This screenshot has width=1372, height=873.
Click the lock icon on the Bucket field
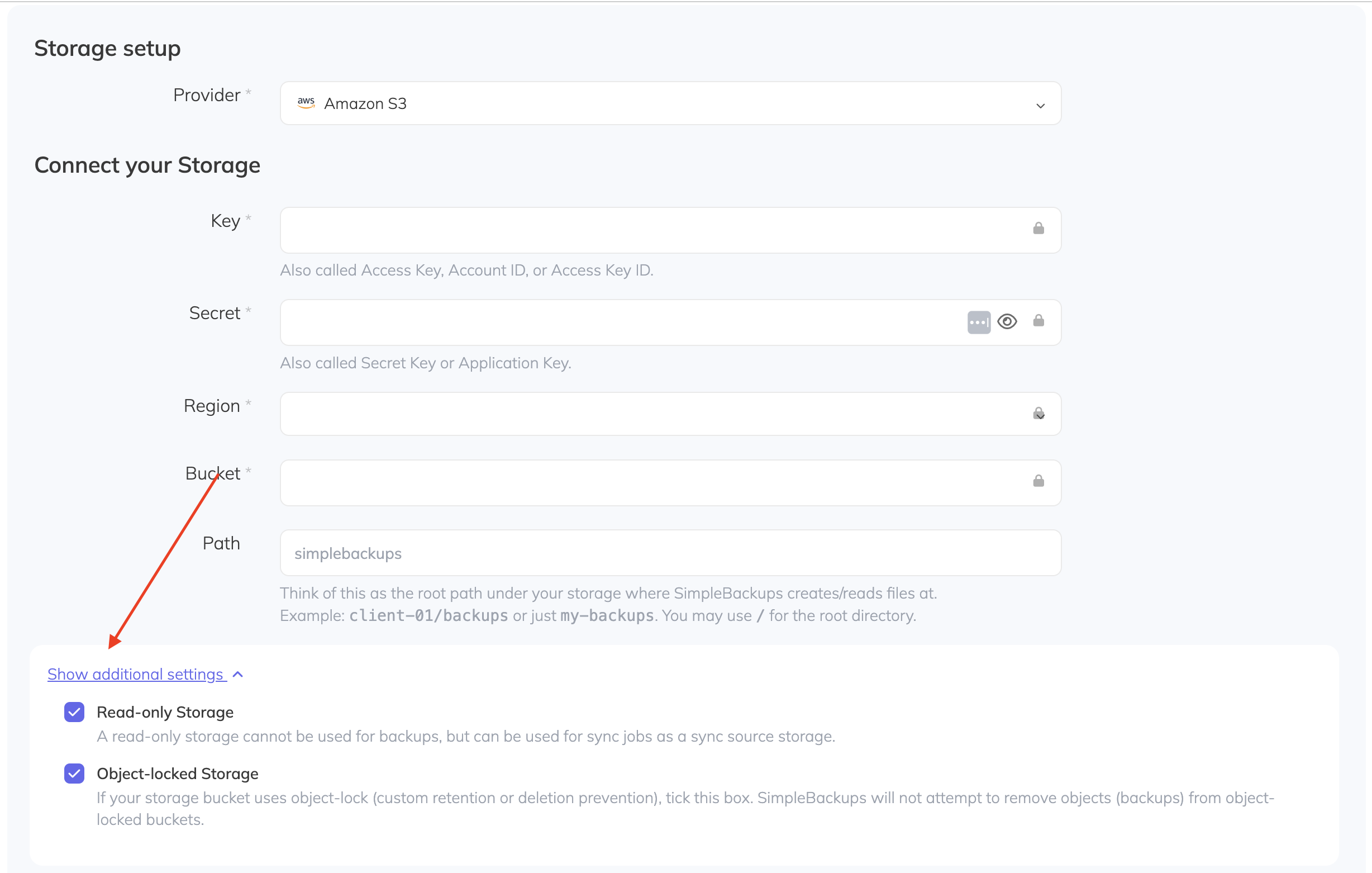1038,481
